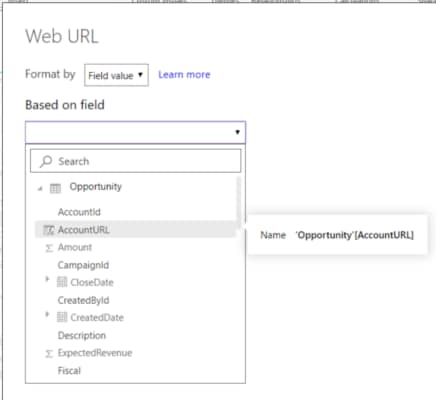Open the Based on field dropdown arrow
436x400 pixels.
237,132
